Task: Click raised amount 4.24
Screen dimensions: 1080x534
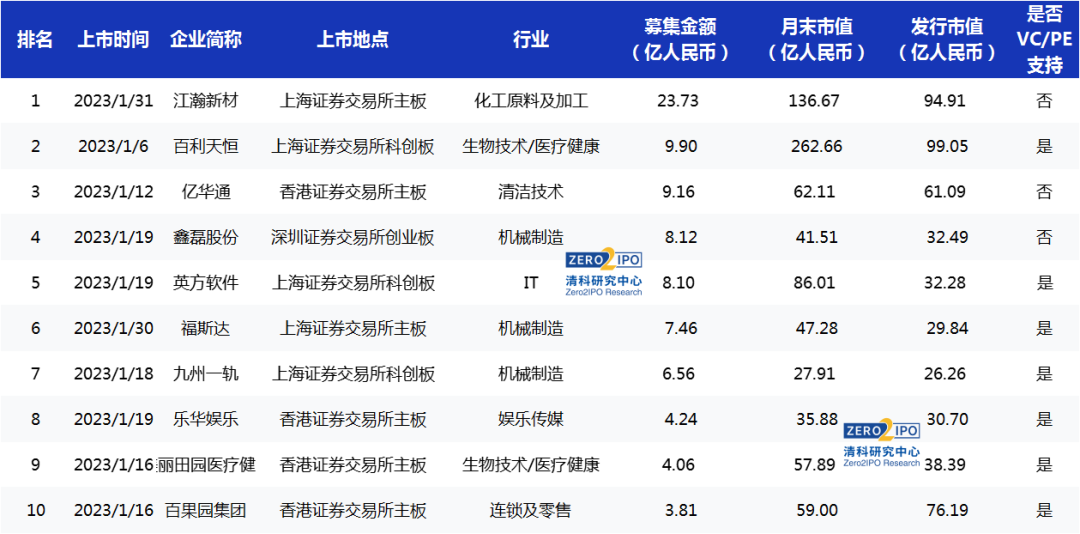Action: pyautogui.click(x=680, y=420)
